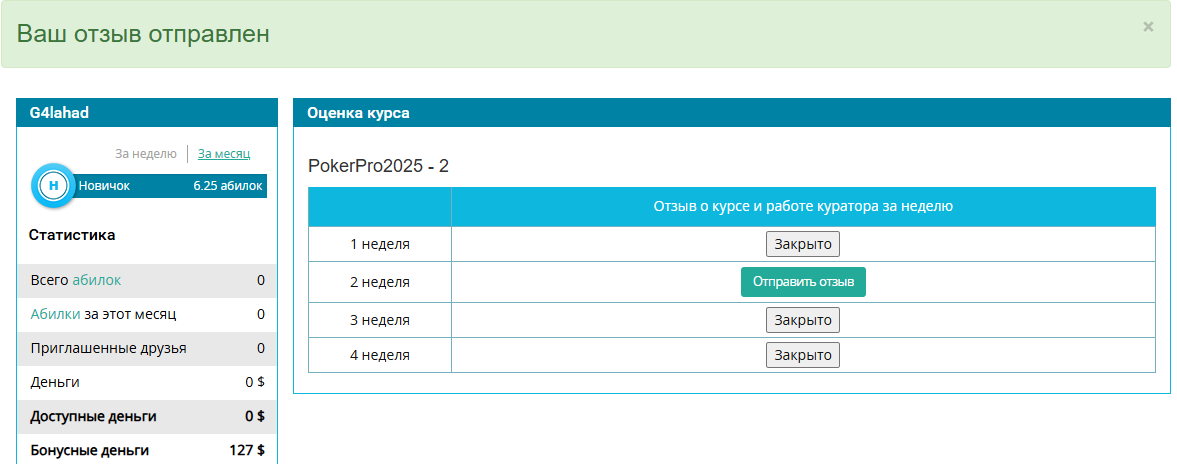The height and width of the screenshot is (464, 1177).
Task: Select the PokerPro2025 - 2 course title
Action: [378, 166]
